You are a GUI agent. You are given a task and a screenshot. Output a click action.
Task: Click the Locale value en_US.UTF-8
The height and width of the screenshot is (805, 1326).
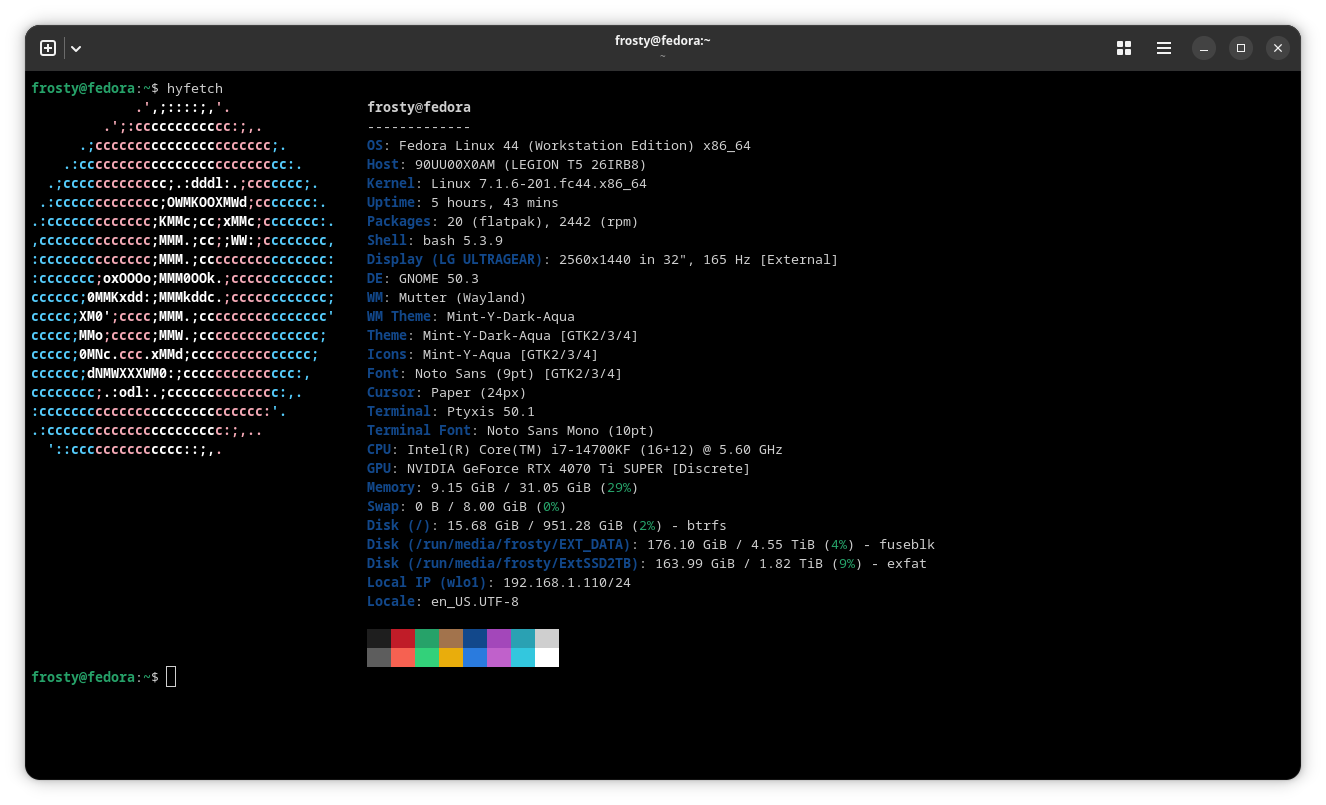(475, 601)
